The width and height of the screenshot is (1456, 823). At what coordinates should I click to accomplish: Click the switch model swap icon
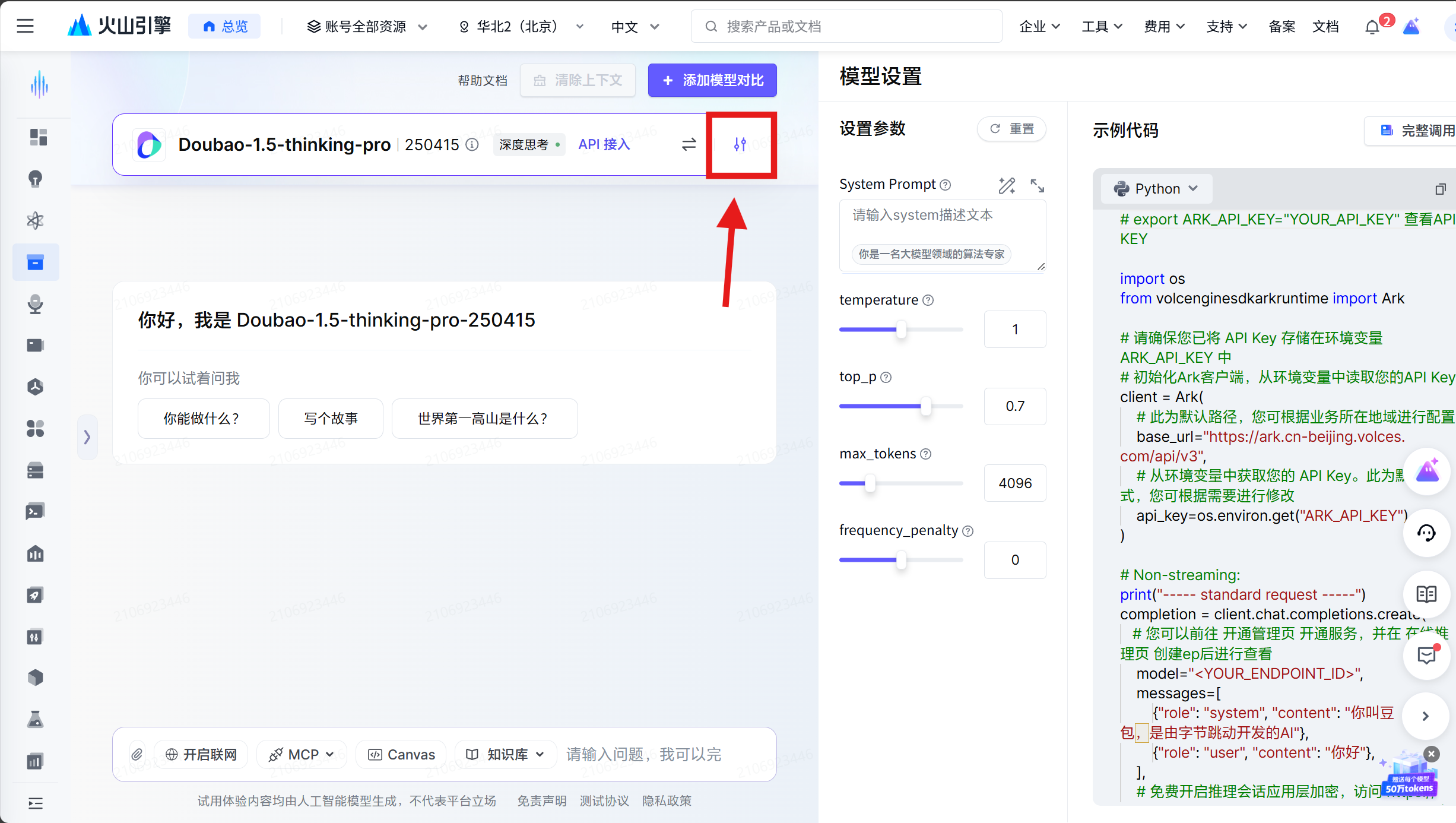click(689, 144)
